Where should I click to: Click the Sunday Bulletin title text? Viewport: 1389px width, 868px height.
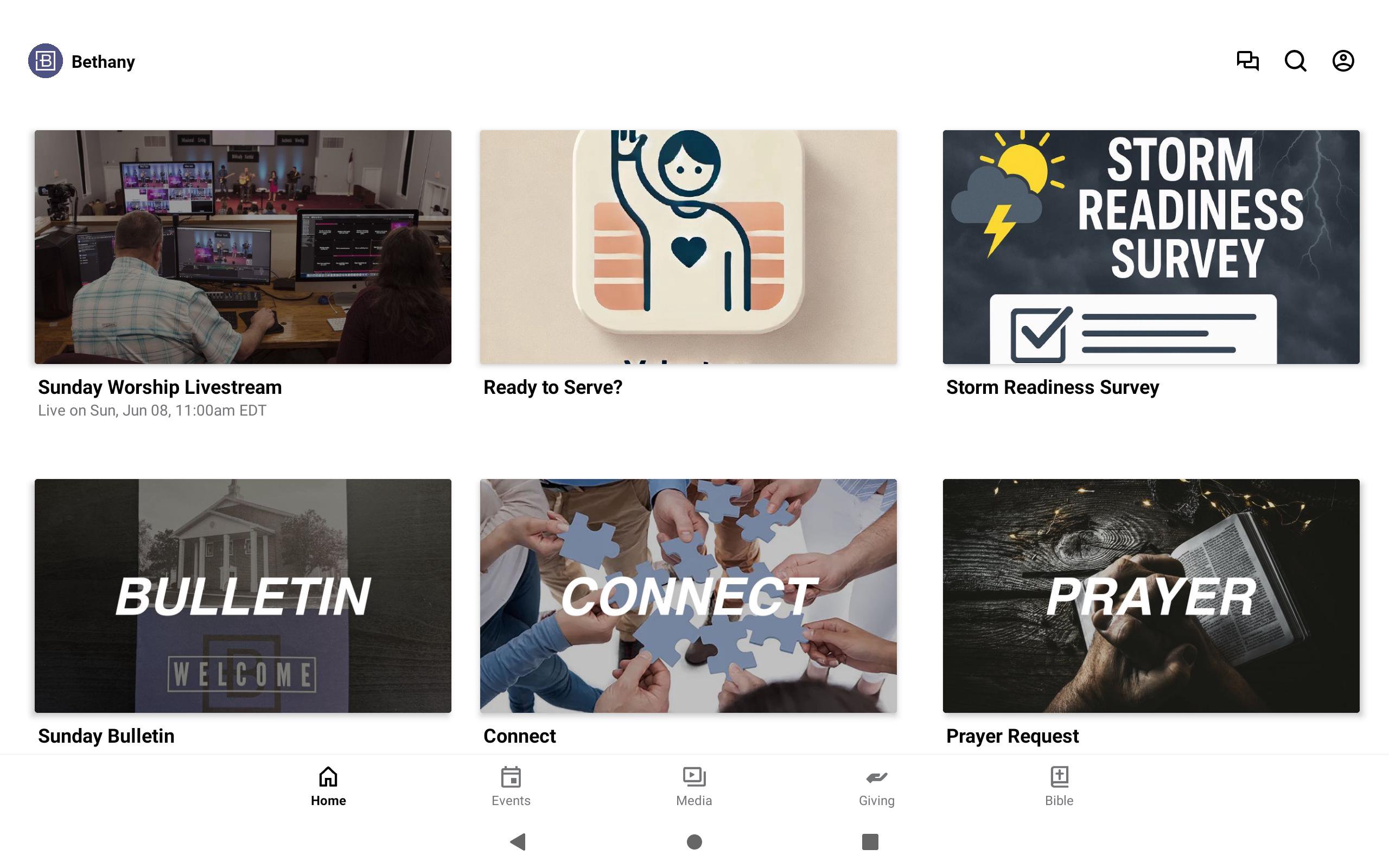click(106, 736)
